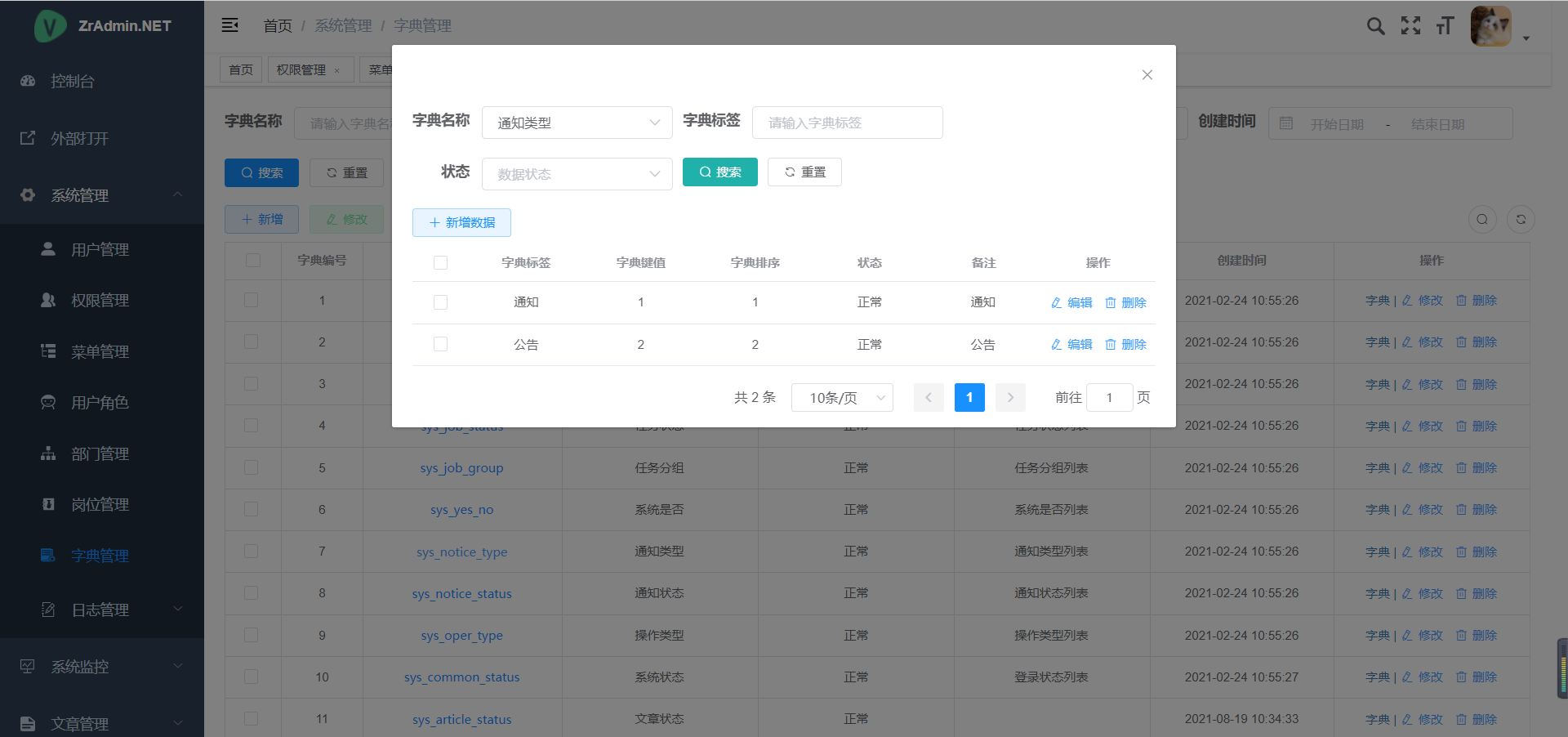
Task: Toggle fullscreen mode icon in header
Action: coord(1410,26)
